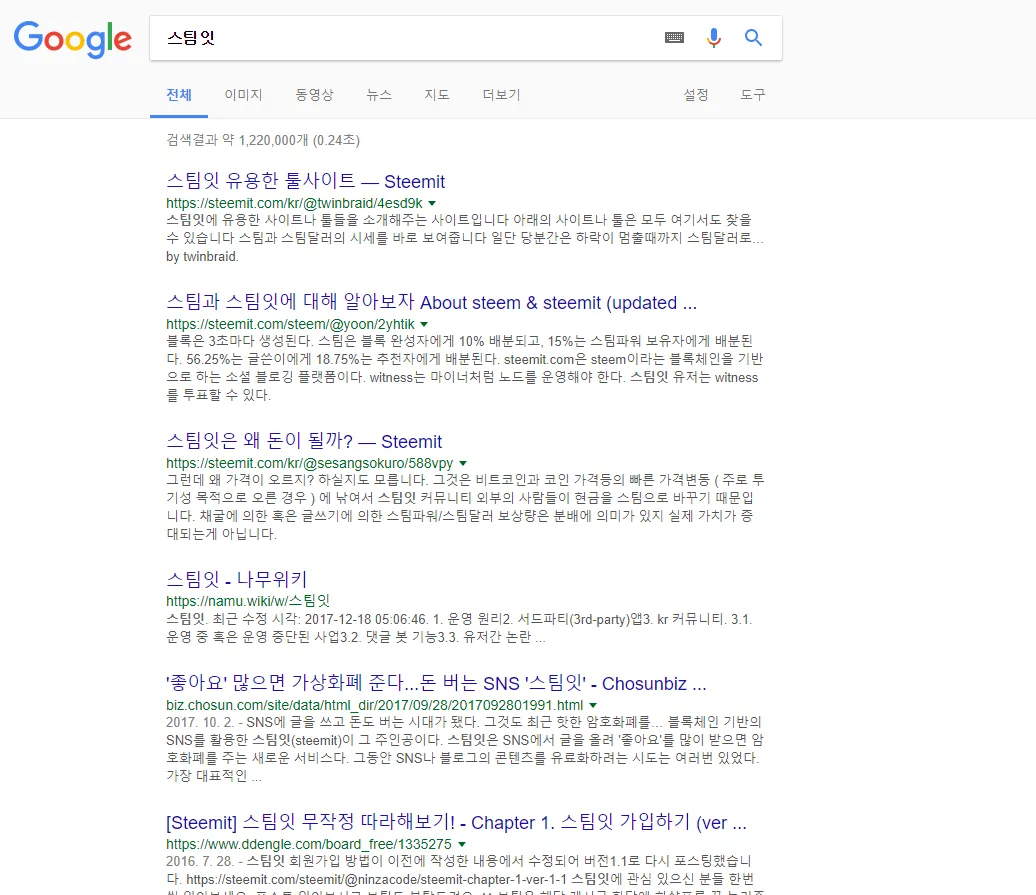Screen dimensions: 1036x895
Task: Open the 지도 tab
Action: point(437,95)
